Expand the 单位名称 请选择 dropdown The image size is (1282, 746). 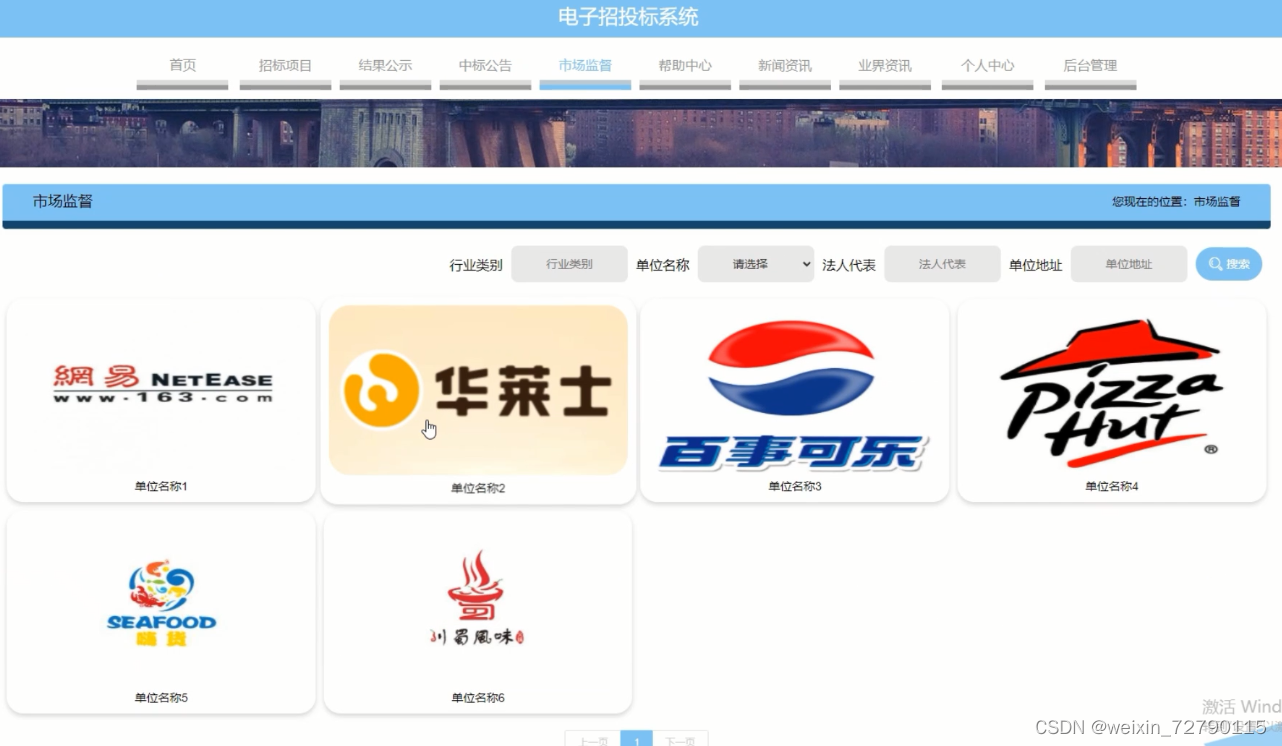coord(756,264)
